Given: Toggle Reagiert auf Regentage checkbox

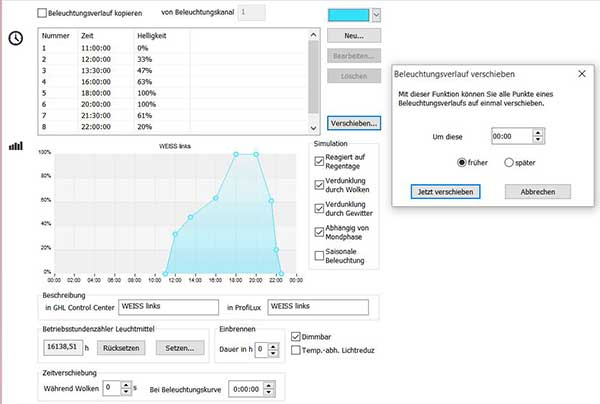Looking at the screenshot, I should point(319,158).
